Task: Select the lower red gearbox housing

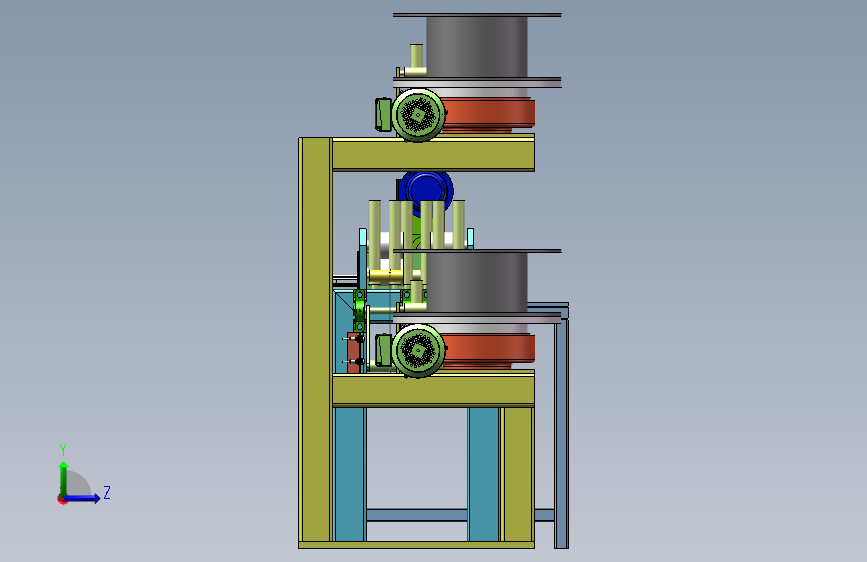Action: tap(489, 351)
